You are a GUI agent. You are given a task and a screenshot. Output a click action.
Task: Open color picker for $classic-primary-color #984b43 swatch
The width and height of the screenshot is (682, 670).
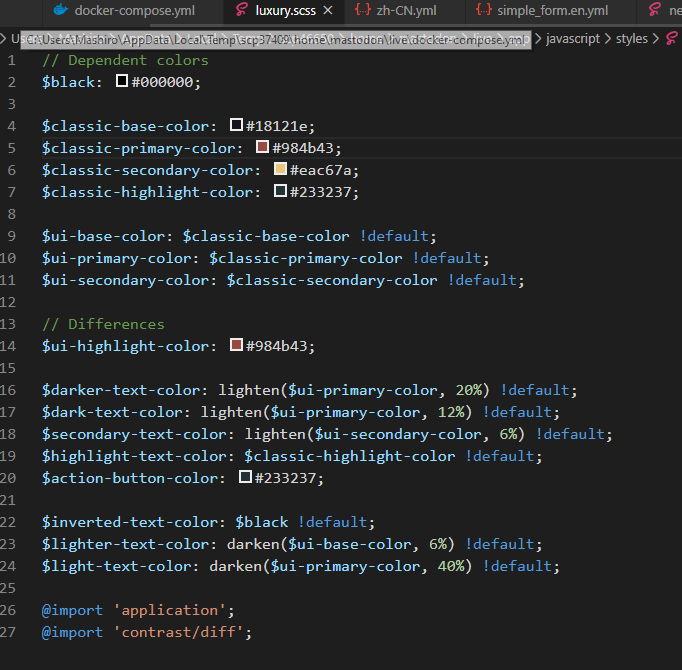point(262,147)
